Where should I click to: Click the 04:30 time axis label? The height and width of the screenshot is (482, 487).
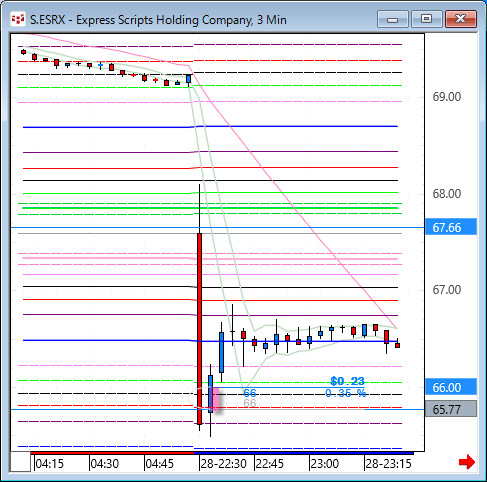[x=105, y=464]
